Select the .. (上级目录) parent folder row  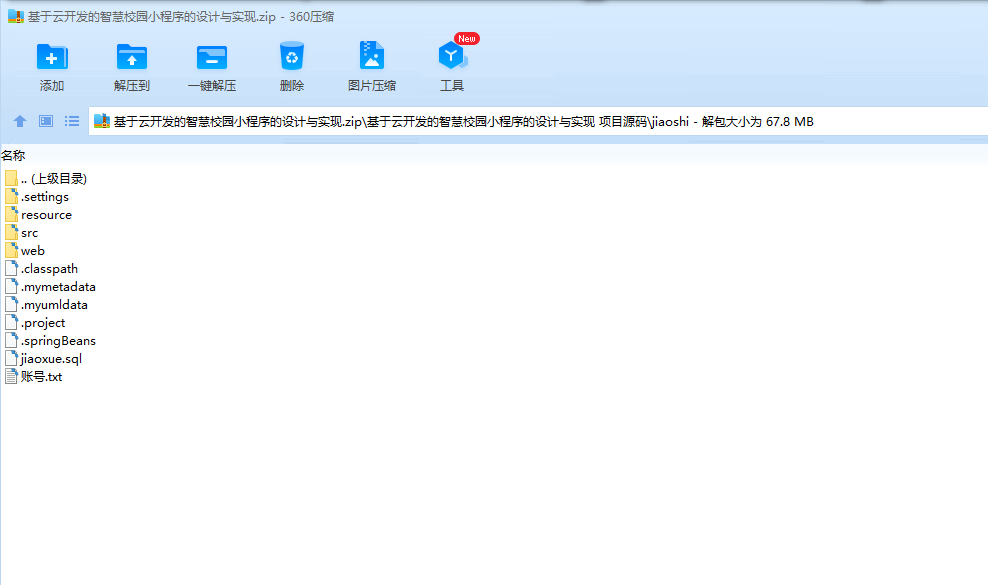[45, 179]
